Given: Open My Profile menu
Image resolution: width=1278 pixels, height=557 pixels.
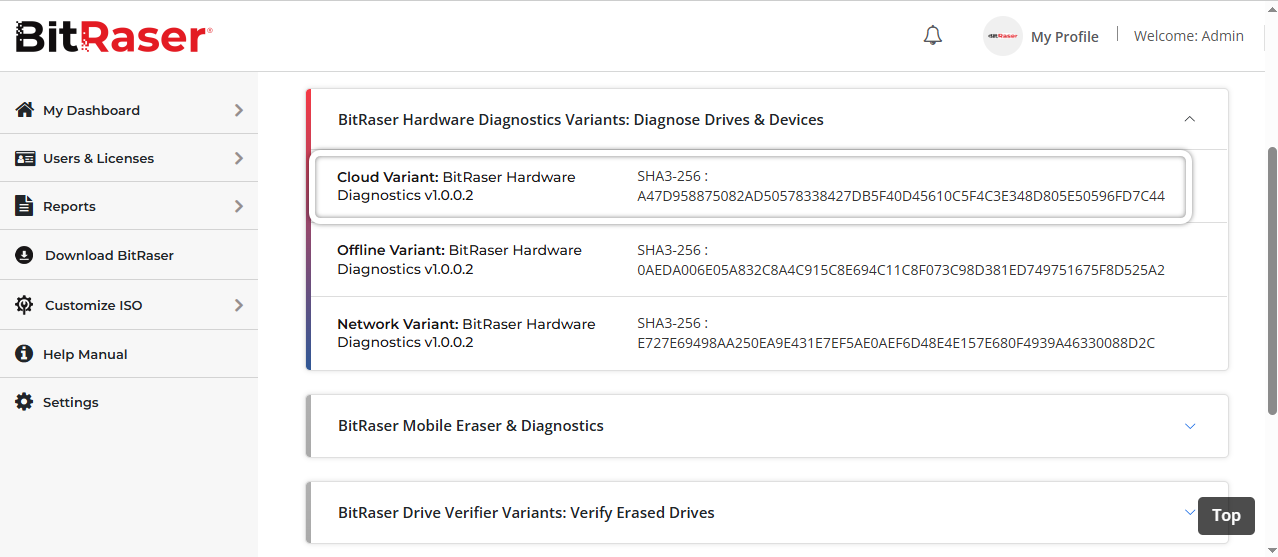Looking at the screenshot, I should (x=1064, y=37).
